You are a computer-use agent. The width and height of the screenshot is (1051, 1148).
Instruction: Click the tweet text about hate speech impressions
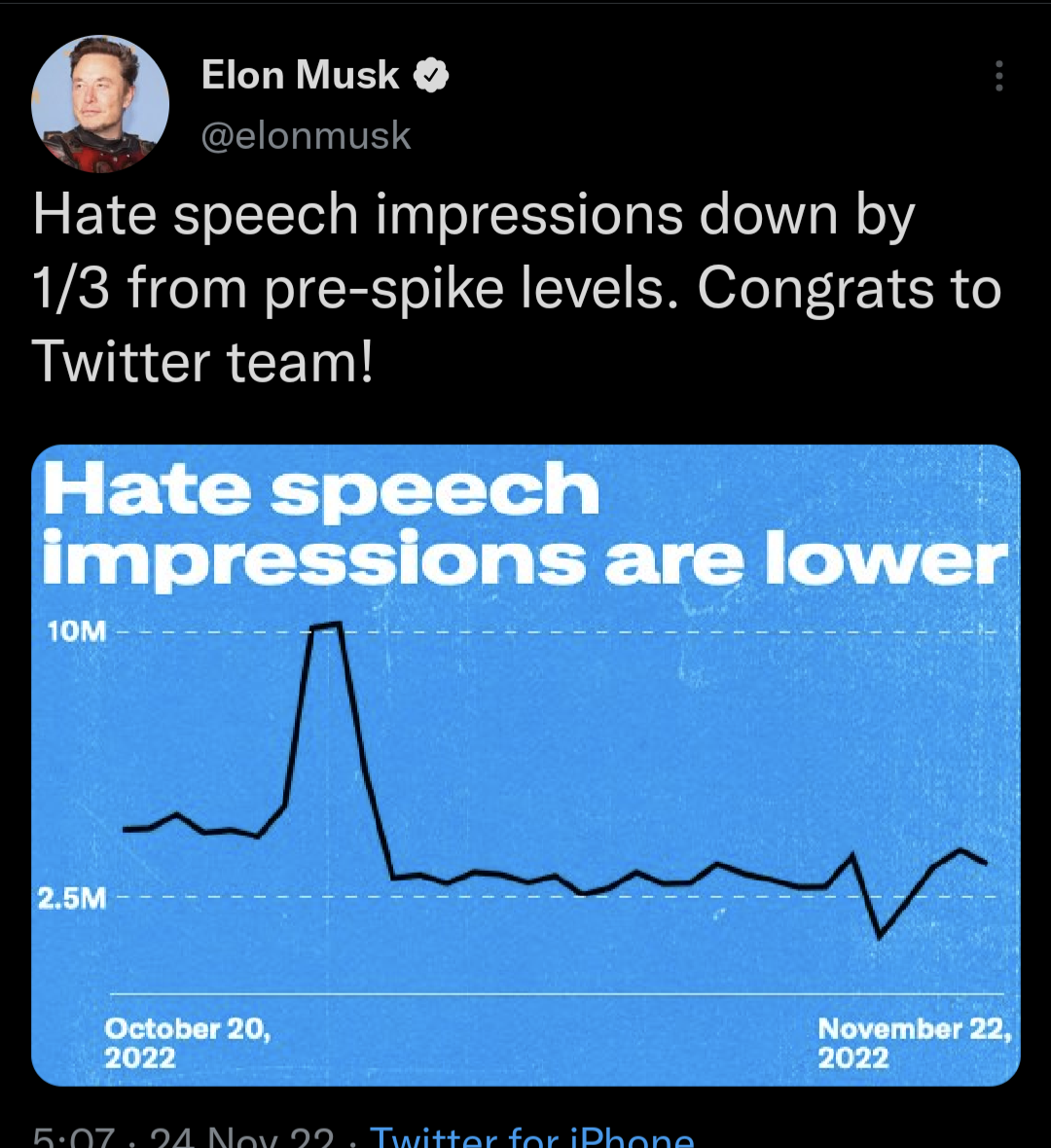(x=516, y=288)
